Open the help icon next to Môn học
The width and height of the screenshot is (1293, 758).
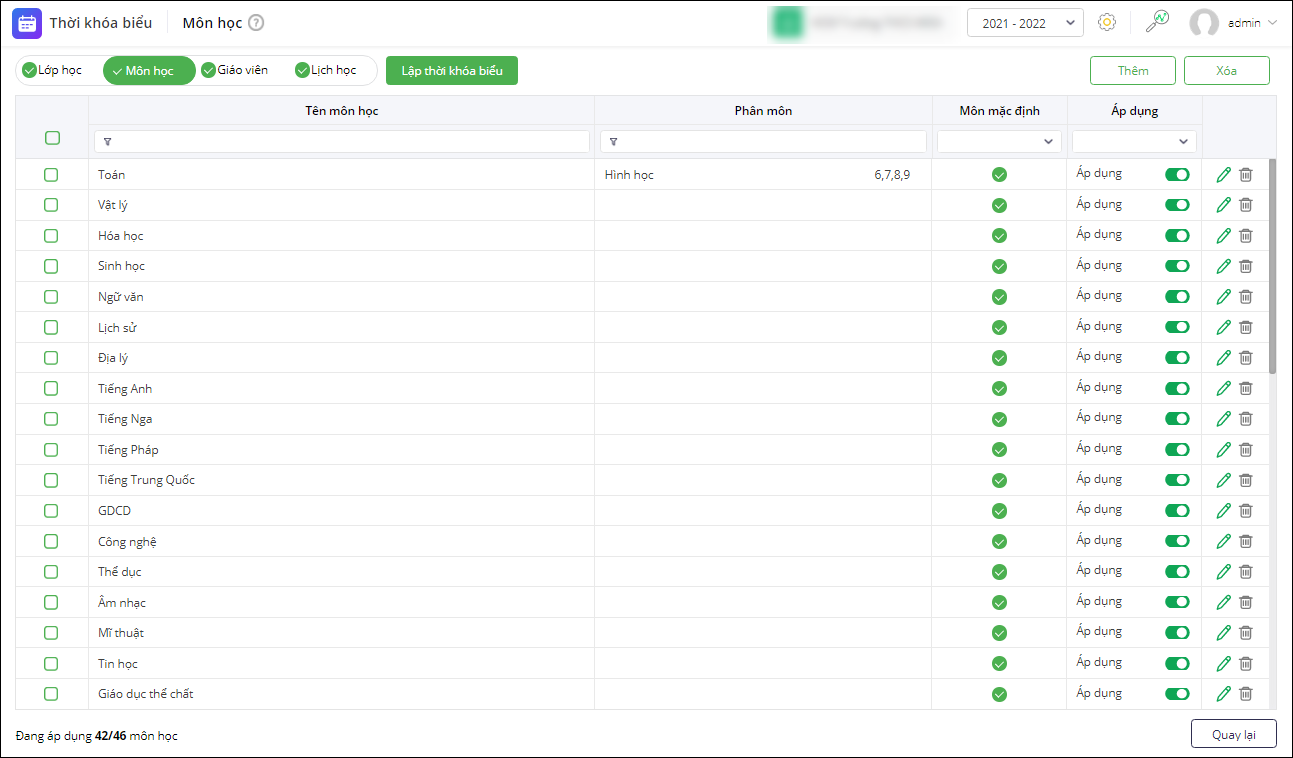coord(256,23)
